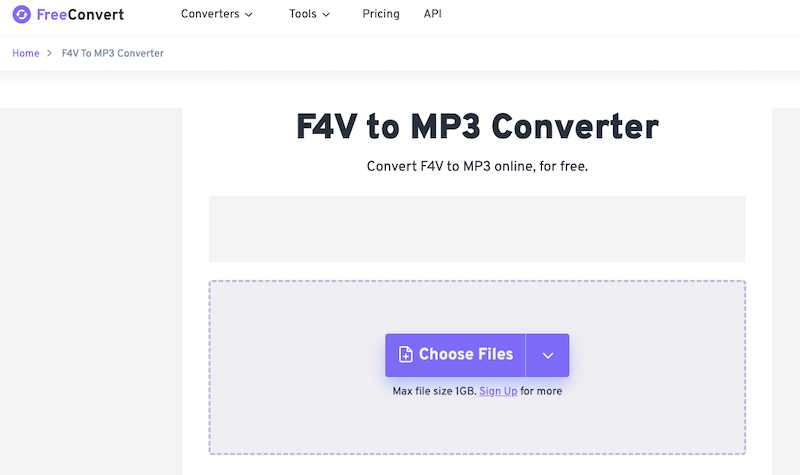
Task: Click the file upload icon in Choose Files
Action: (x=405, y=355)
